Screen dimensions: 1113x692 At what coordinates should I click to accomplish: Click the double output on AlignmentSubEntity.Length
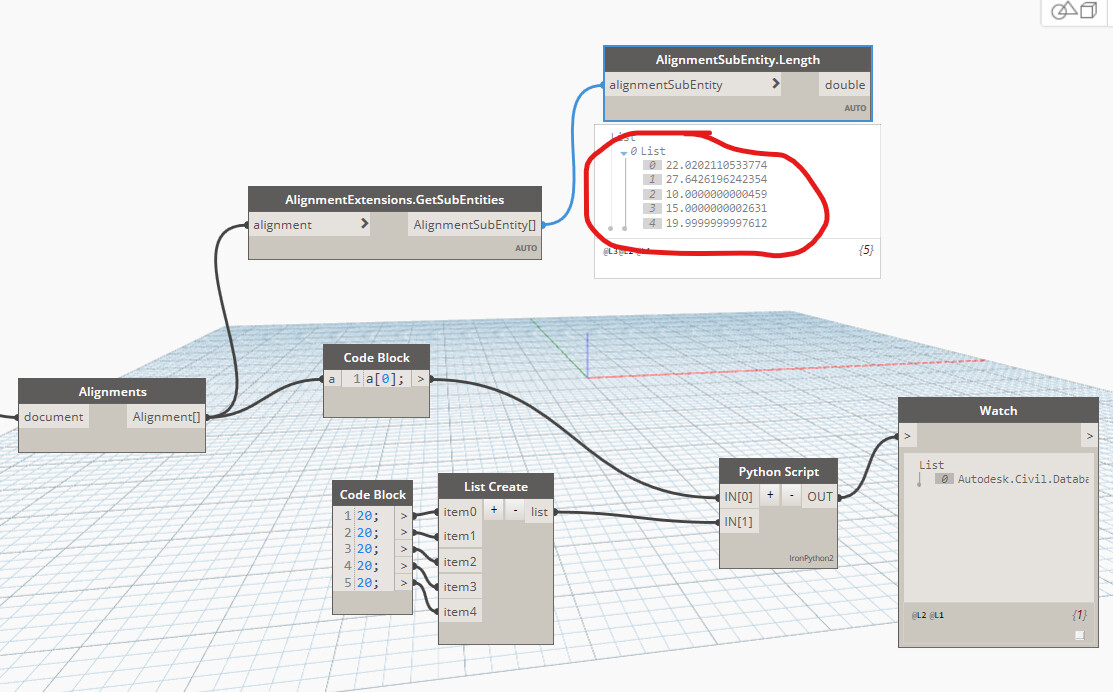[844, 84]
